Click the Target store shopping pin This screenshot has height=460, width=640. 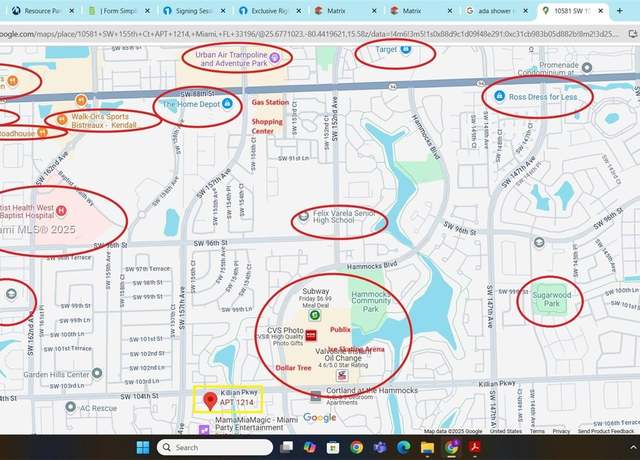(x=405, y=49)
